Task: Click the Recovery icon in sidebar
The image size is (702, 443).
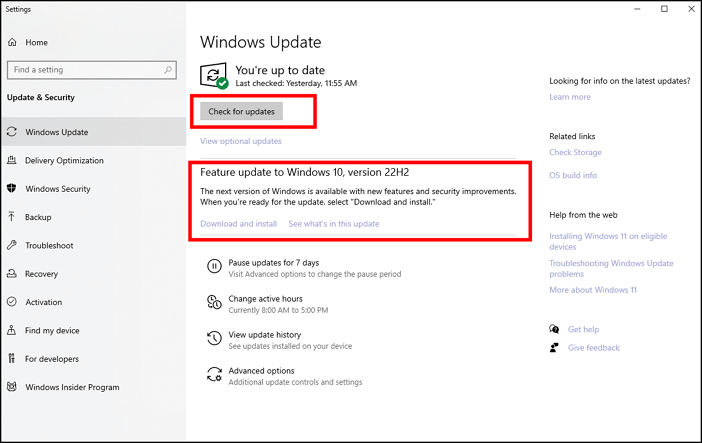Action: click(12, 273)
